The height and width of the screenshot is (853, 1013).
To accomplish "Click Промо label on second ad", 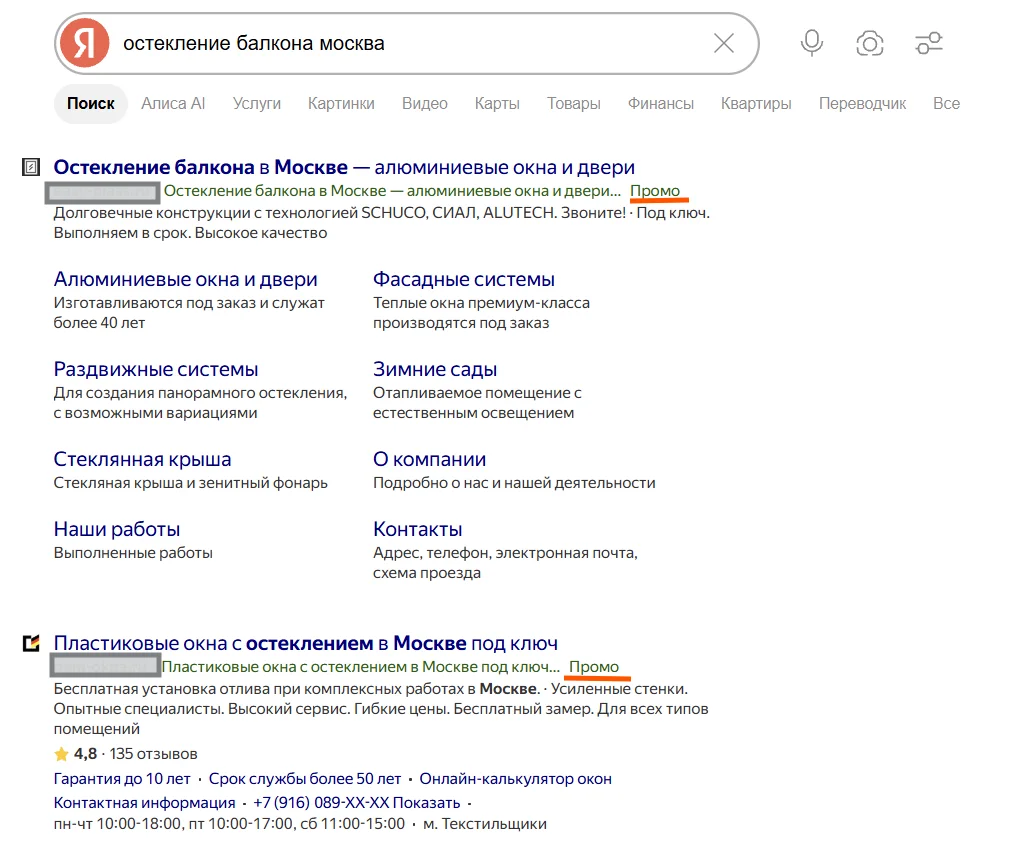I will (x=594, y=667).
